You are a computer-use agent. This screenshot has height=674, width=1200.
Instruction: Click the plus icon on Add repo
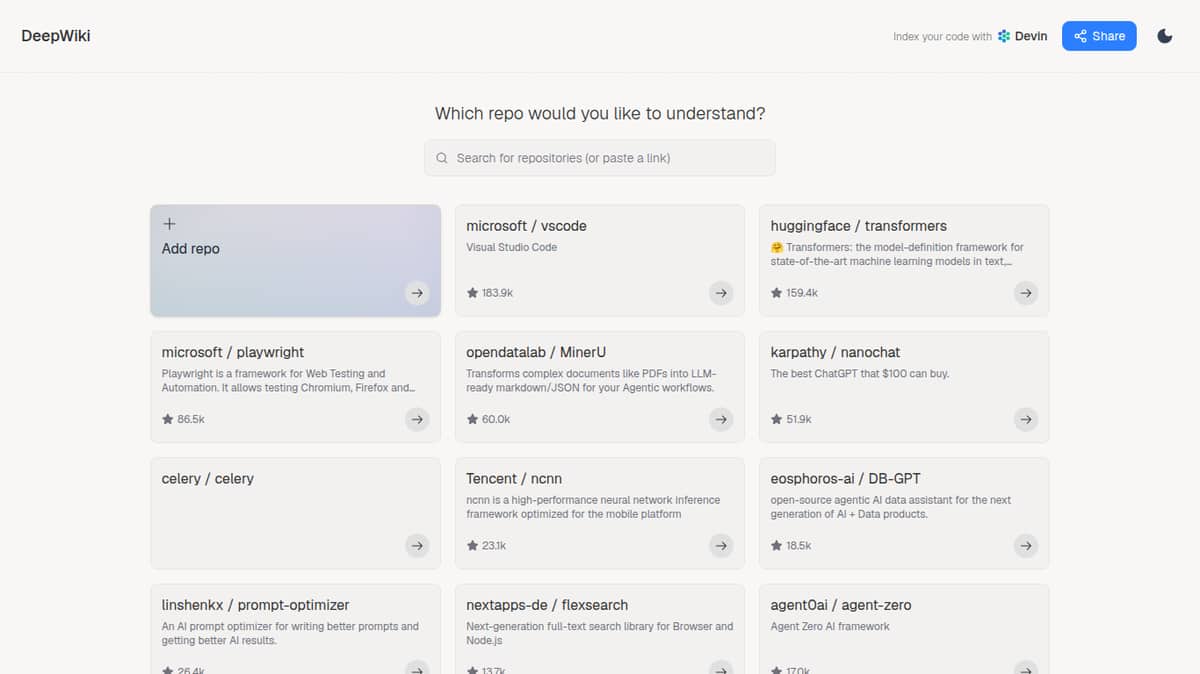tap(169, 224)
